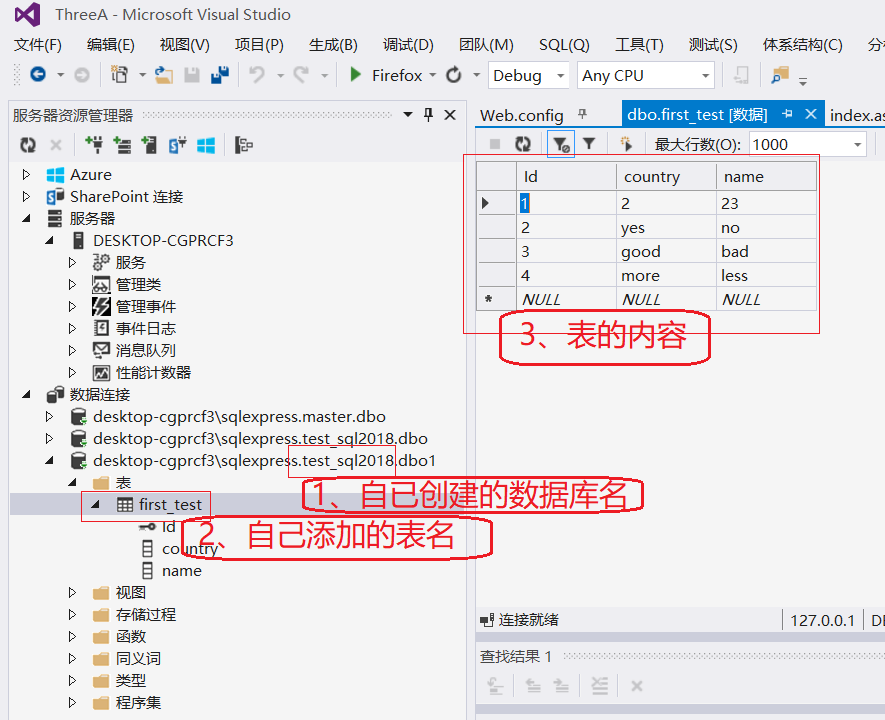885x720 pixels.
Task: Toggle pin on Server Explorer panel
Action: pyautogui.click(x=429, y=115)
